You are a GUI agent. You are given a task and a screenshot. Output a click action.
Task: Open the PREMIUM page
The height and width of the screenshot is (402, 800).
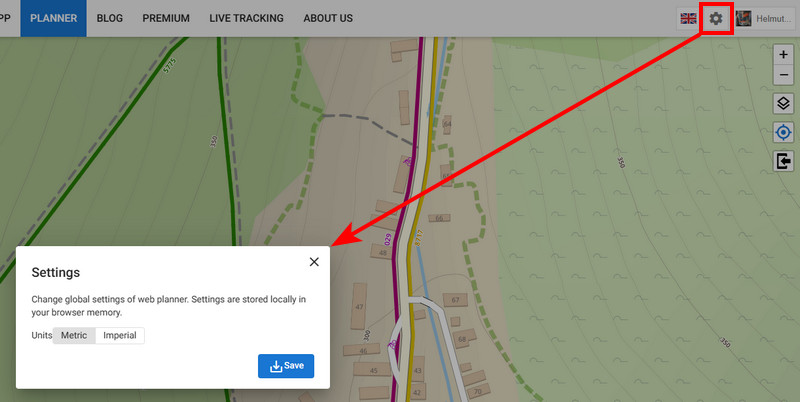click(x=166, y=18)
